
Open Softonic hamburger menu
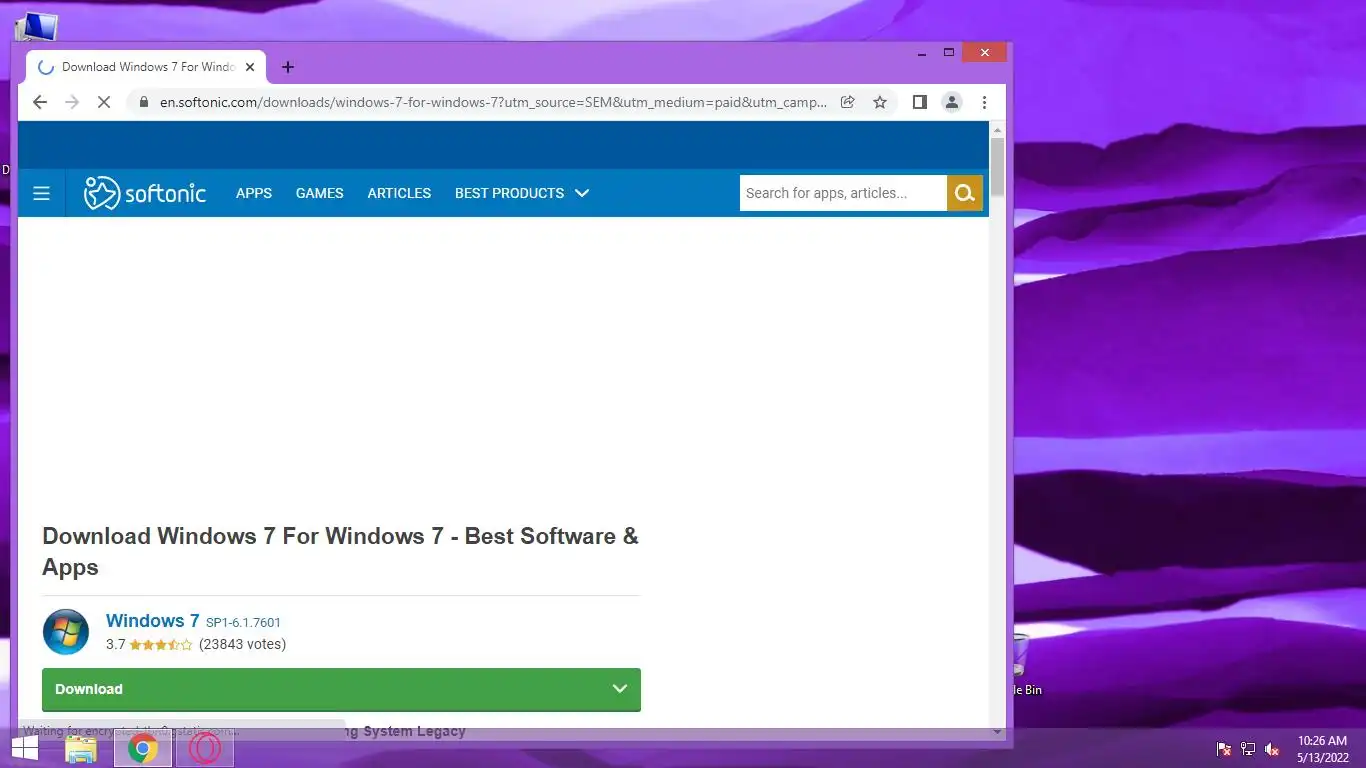tap(41, 193)
